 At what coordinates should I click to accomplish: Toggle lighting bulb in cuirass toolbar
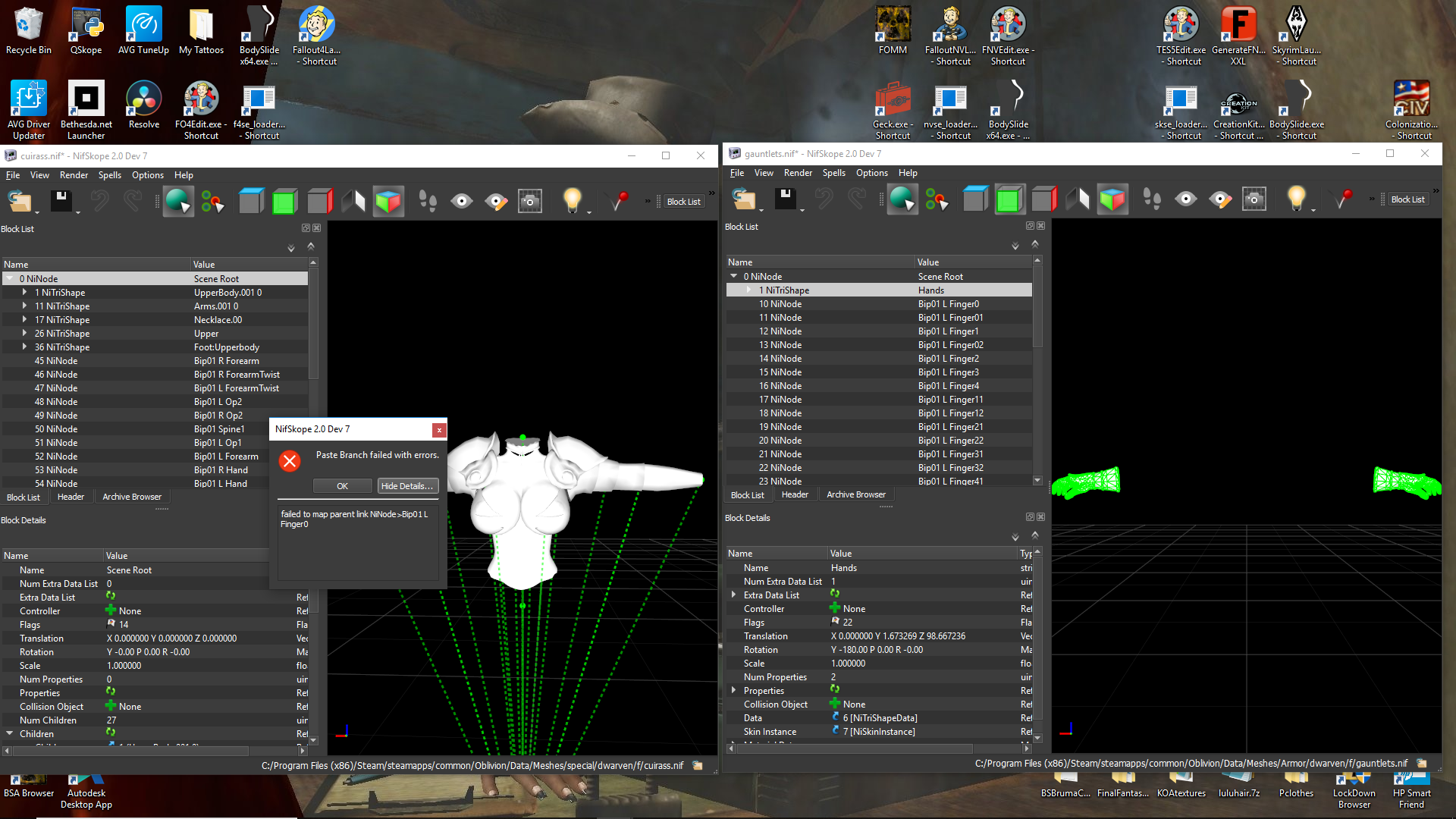(572, 201)
